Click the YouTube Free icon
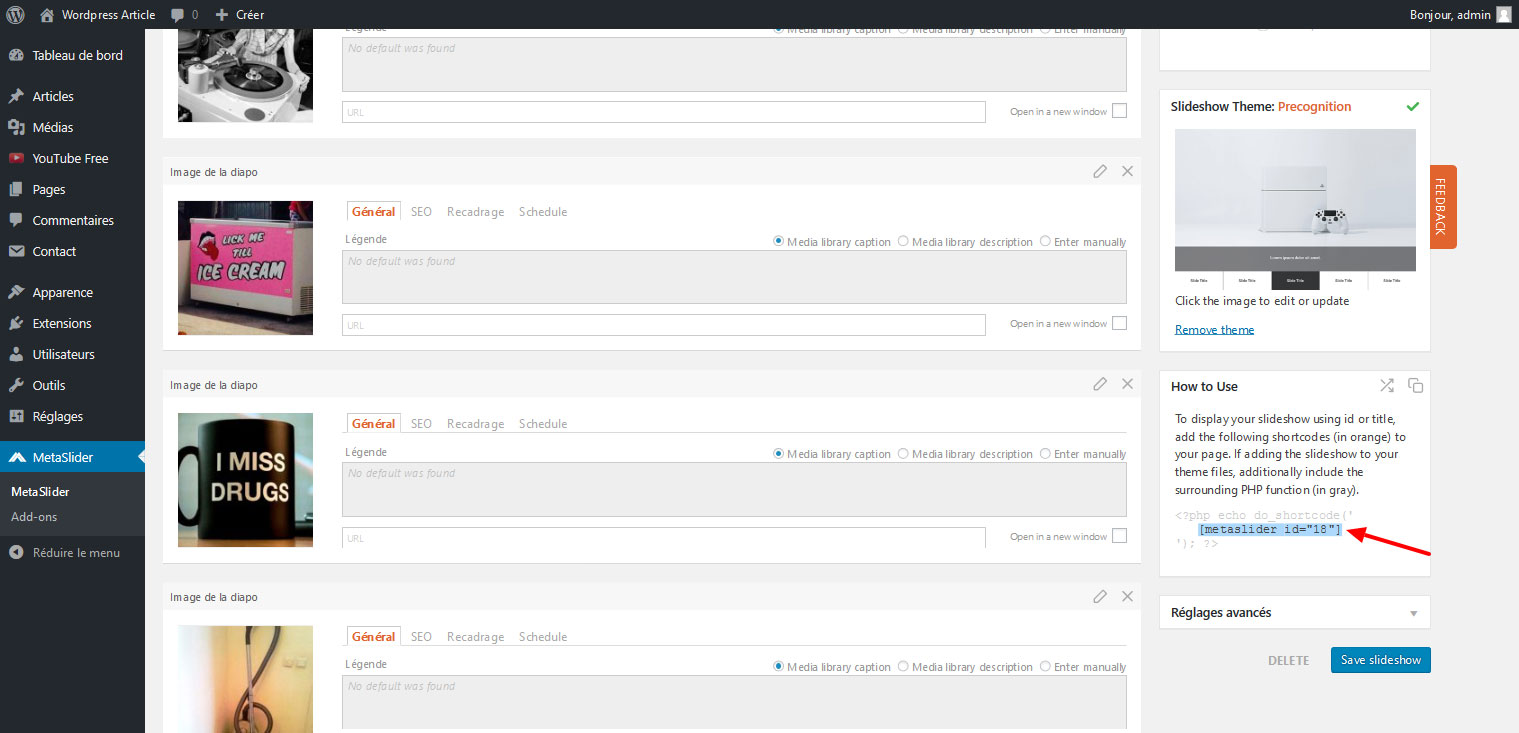 tap(16, 158)
